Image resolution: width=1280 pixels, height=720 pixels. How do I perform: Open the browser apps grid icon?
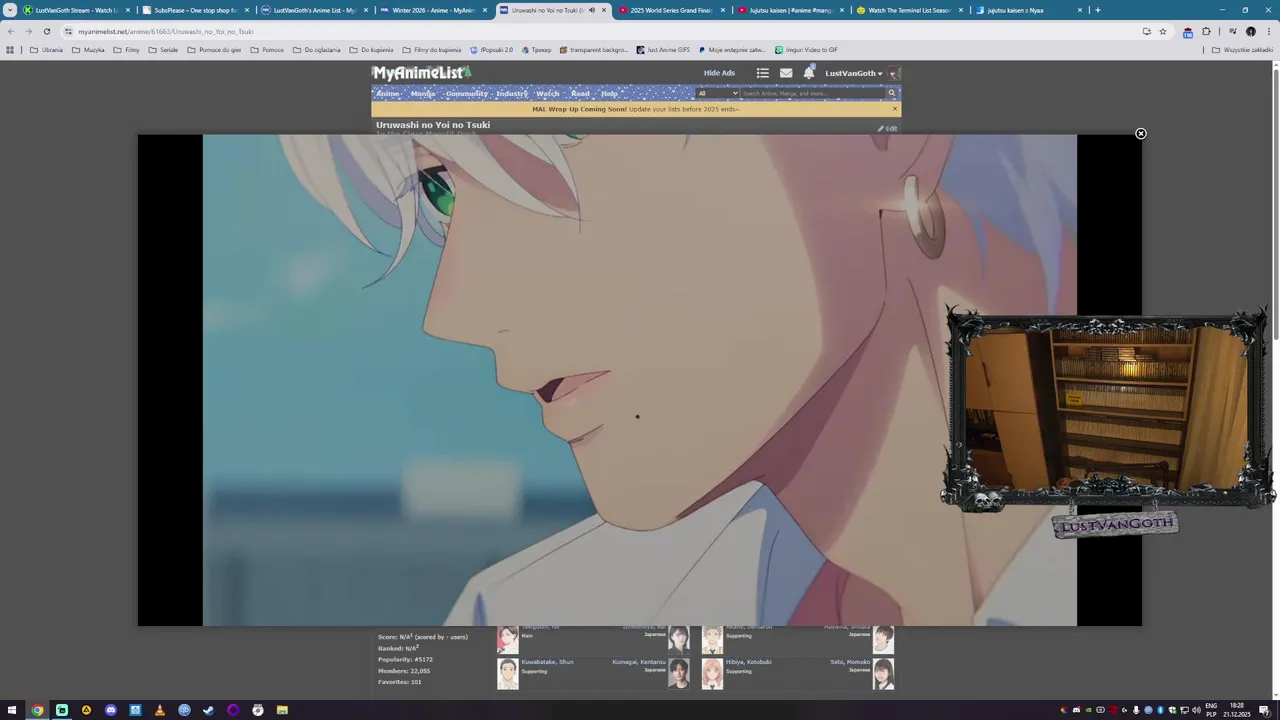(10, 50)
